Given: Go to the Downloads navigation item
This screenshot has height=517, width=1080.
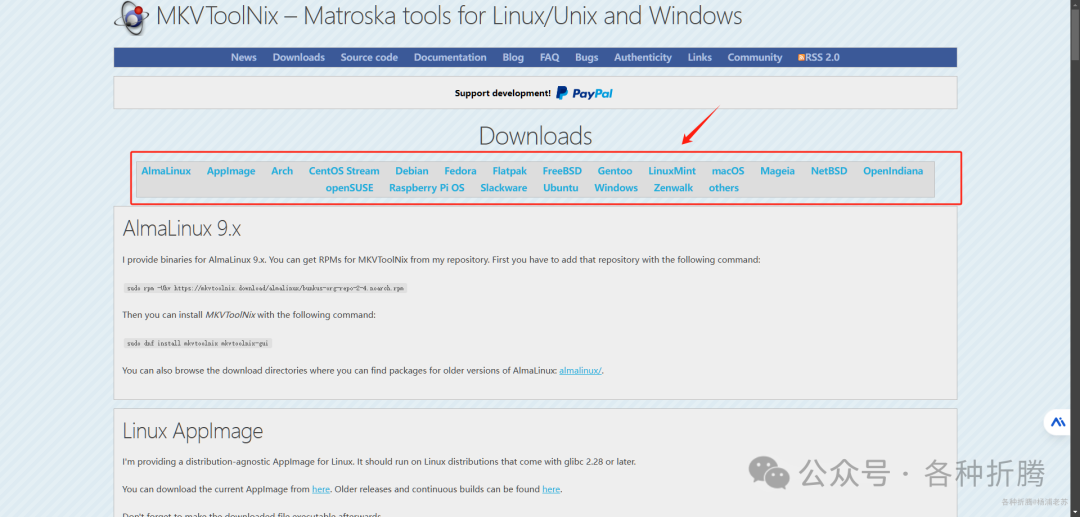Looking at the screenshot, I should pyautogui.click(x=298, y=57).
